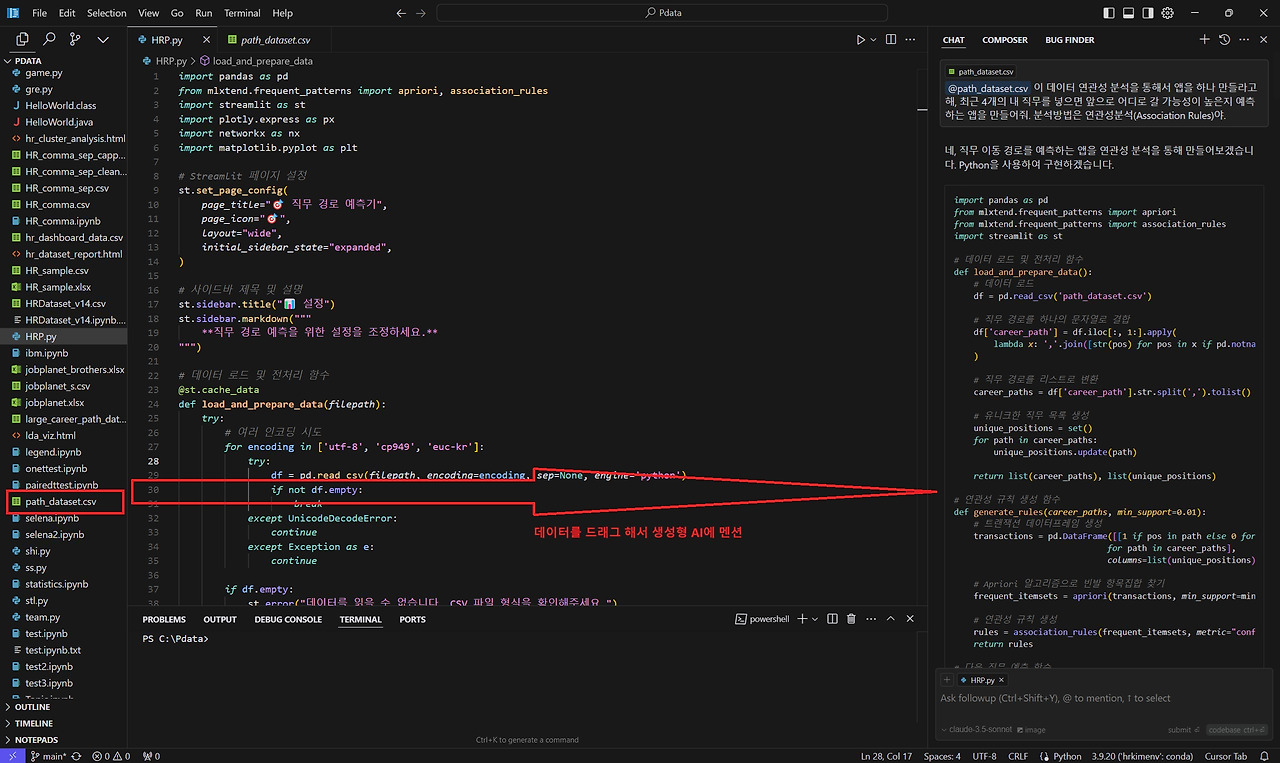Submit the chat message
Image resolution: width=1280 pixels, height=763 pixels.
pos(1184,730)
